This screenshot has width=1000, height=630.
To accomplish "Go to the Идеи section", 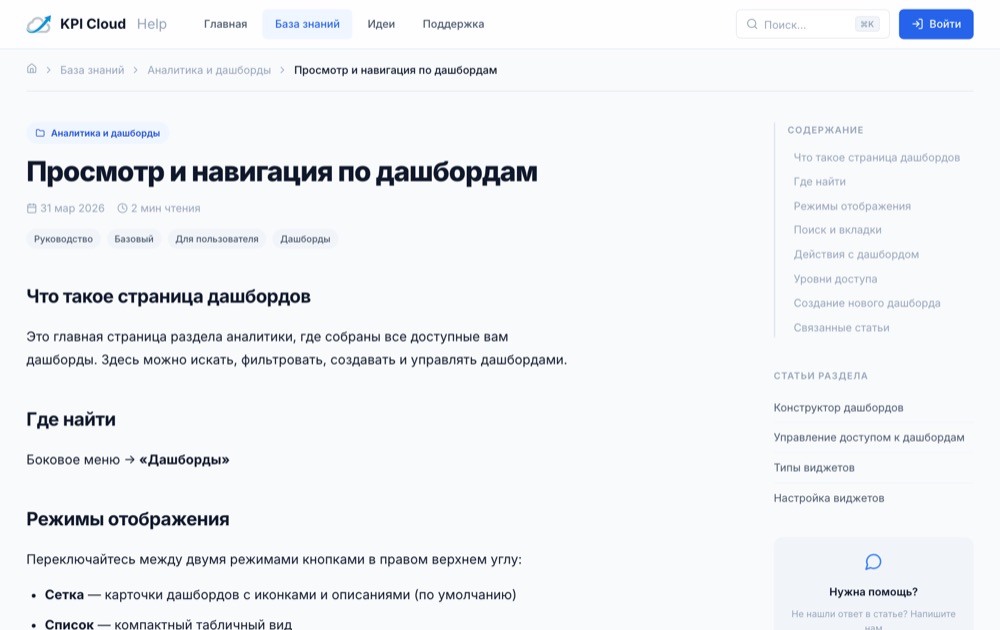I will tap(381, 24).
